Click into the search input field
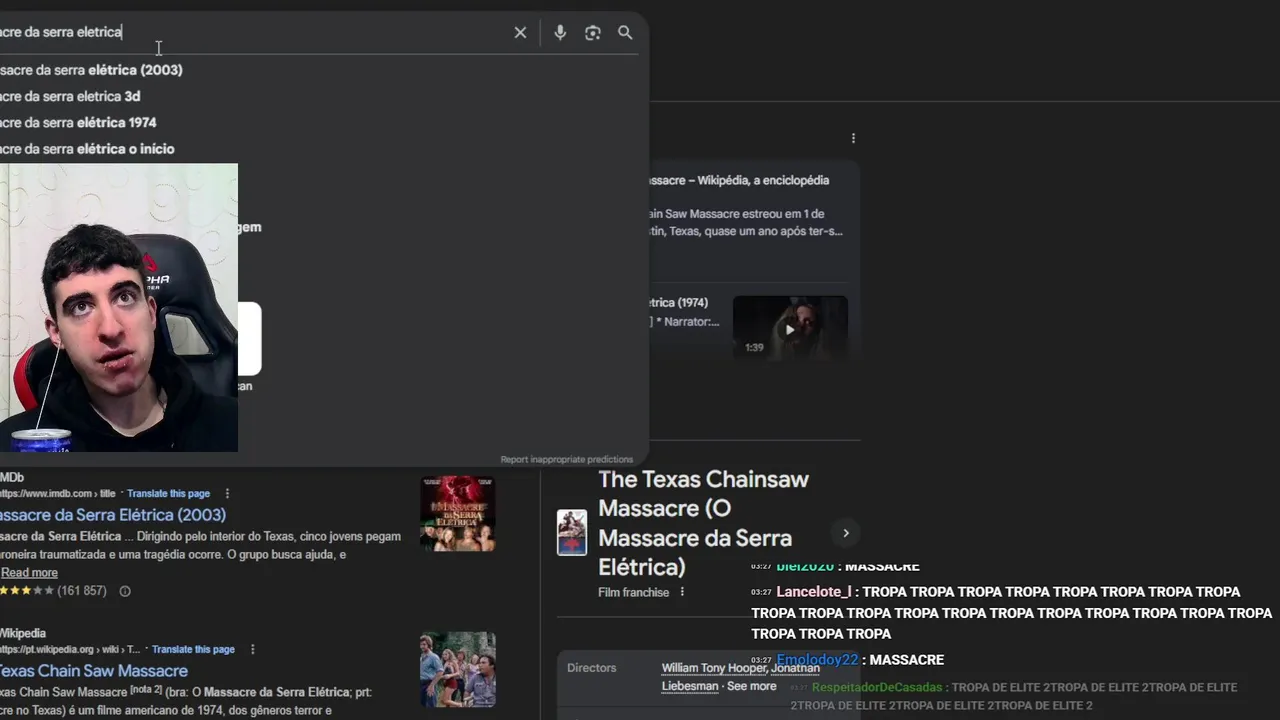Viewport: 1280px width, 720px height. 250,32
